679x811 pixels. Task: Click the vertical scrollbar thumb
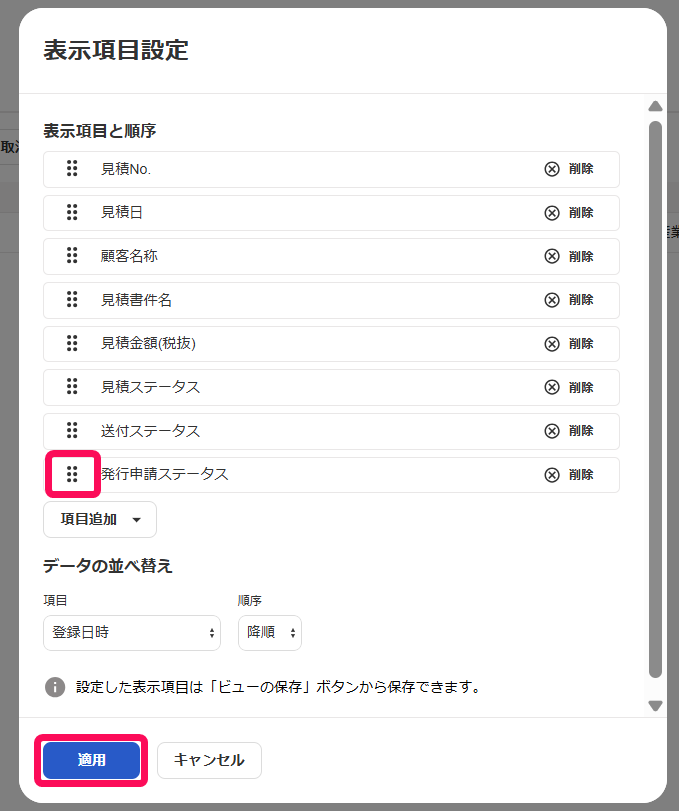[655, 399]
